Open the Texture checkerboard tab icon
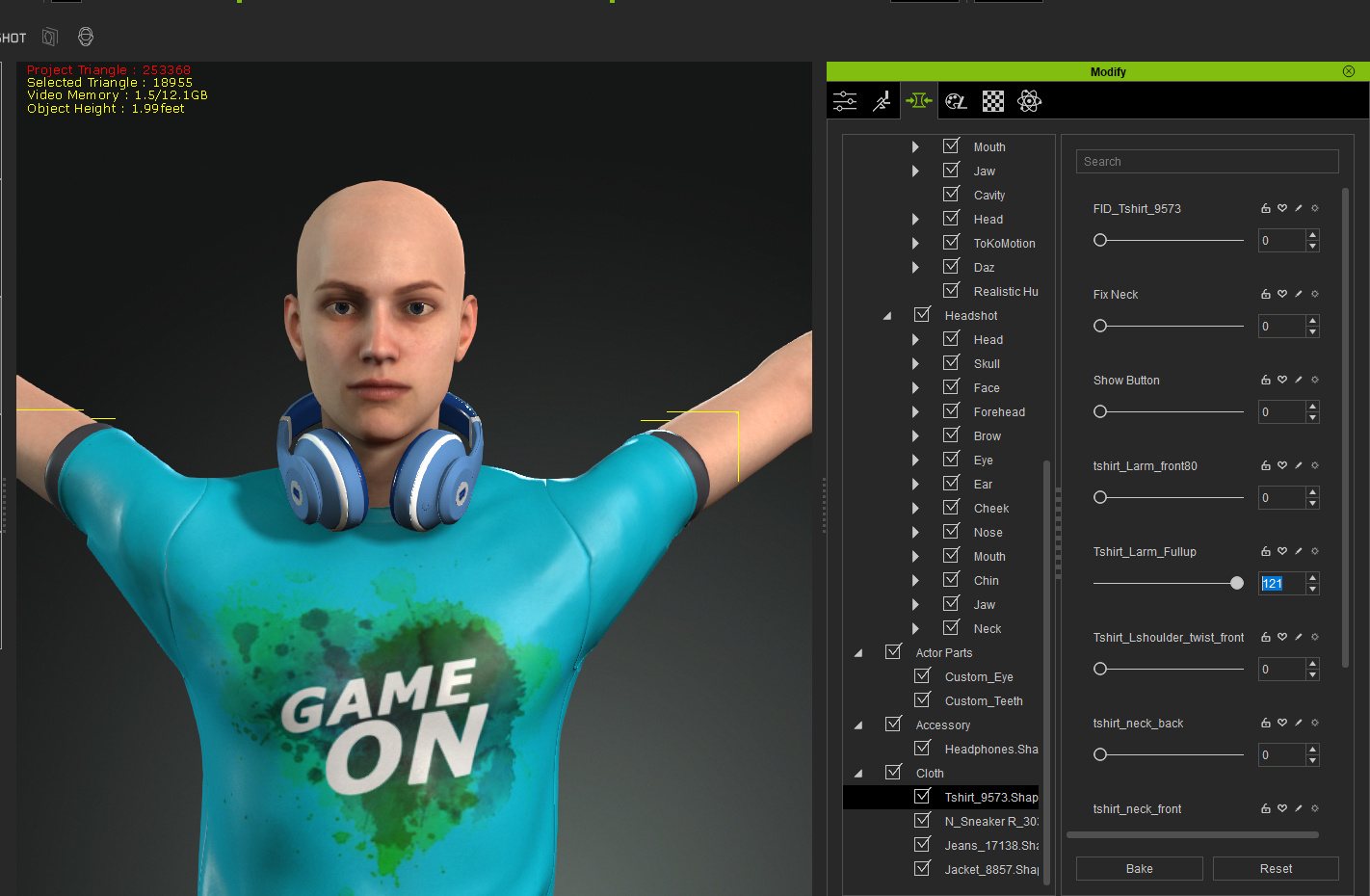Viewport: 1370px width, 896px height. (x=993, y=101)
